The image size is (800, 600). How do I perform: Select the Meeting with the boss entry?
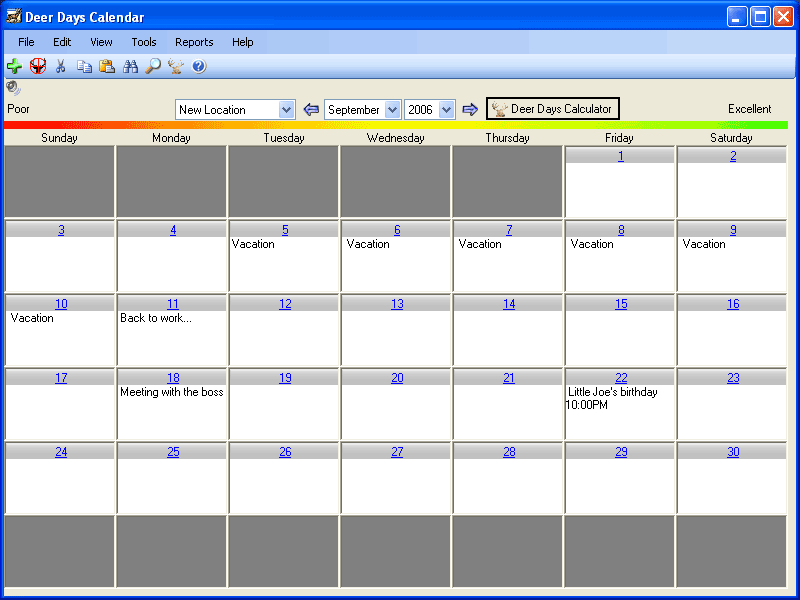[x=172, y=392]
